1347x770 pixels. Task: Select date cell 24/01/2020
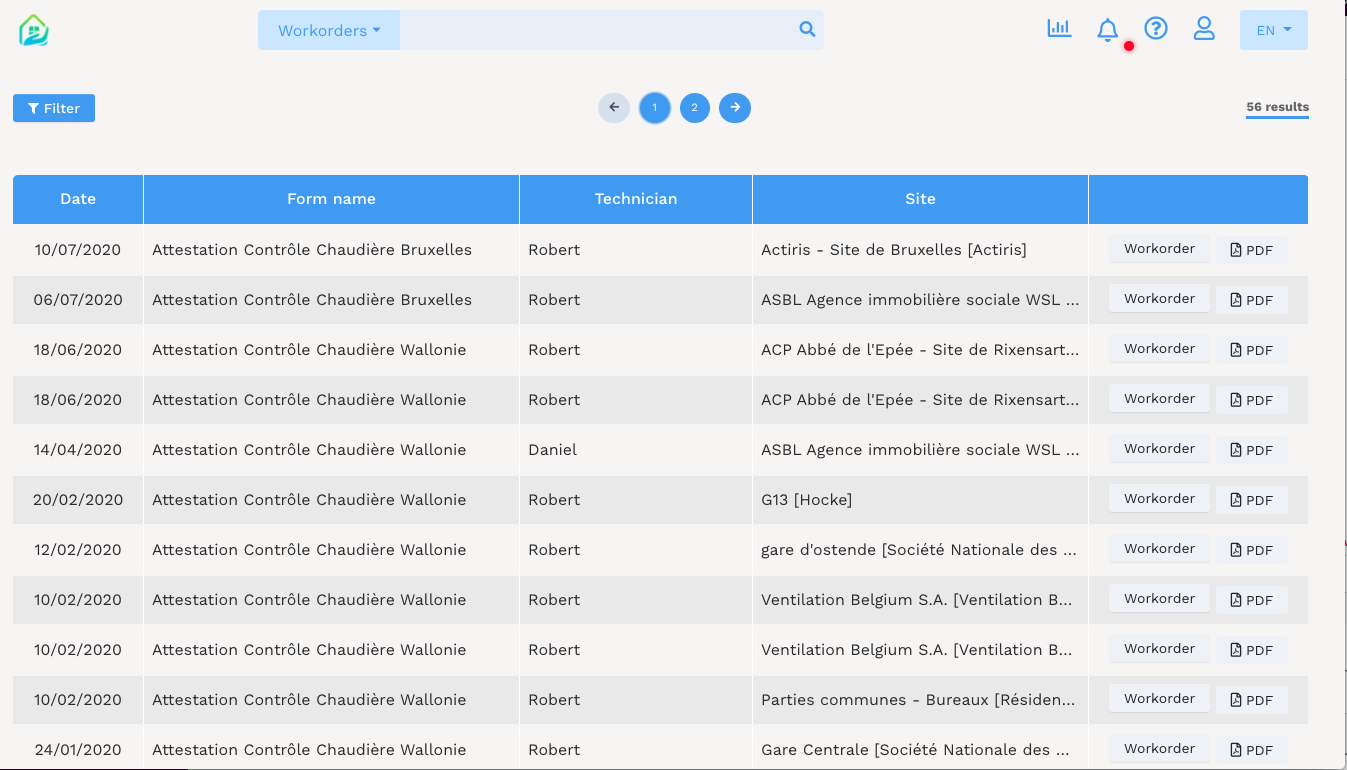coord(78,750)
